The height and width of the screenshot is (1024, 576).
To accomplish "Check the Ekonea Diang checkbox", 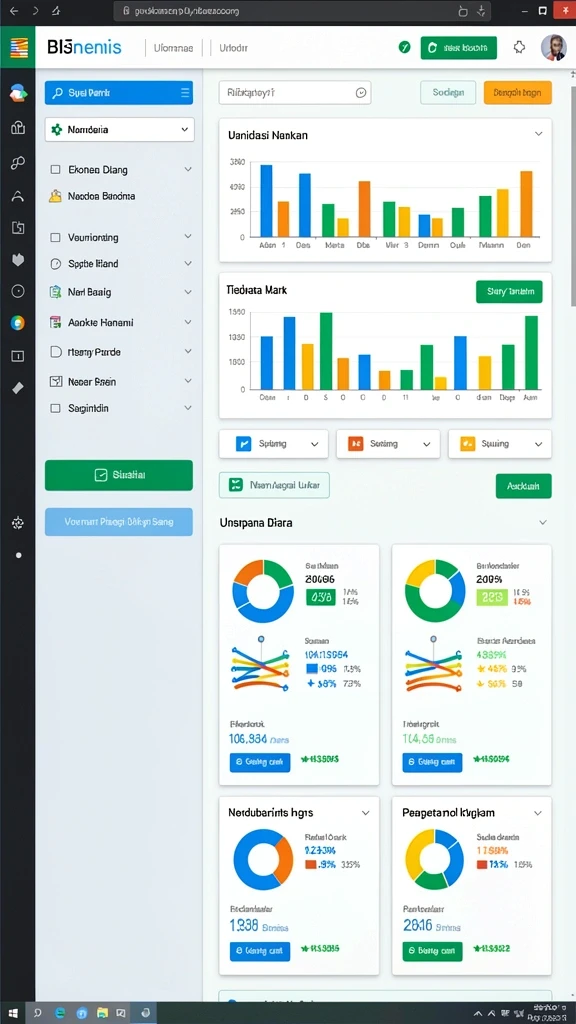I will tap(56, 170).
